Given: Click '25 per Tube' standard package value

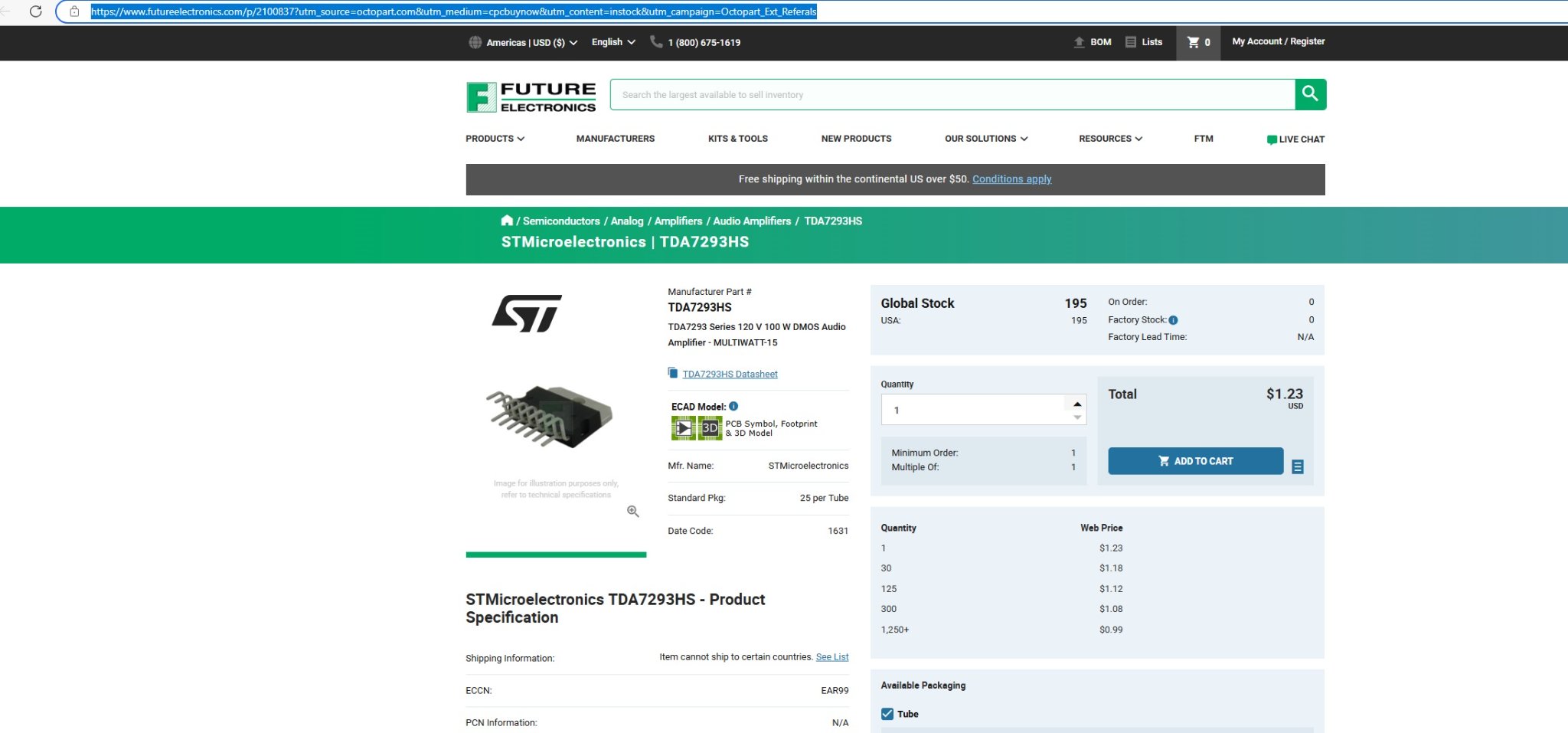Looking at the screenshot, I should [x=824, y=498].
